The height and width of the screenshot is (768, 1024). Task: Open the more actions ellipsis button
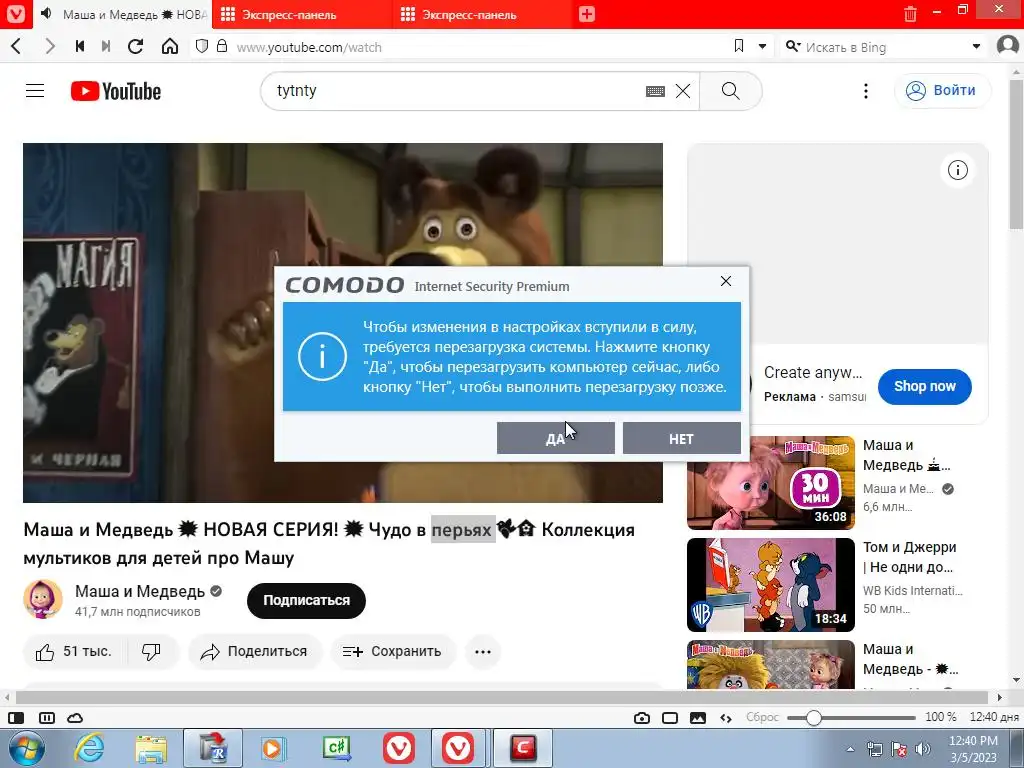[x=483, y=652]
